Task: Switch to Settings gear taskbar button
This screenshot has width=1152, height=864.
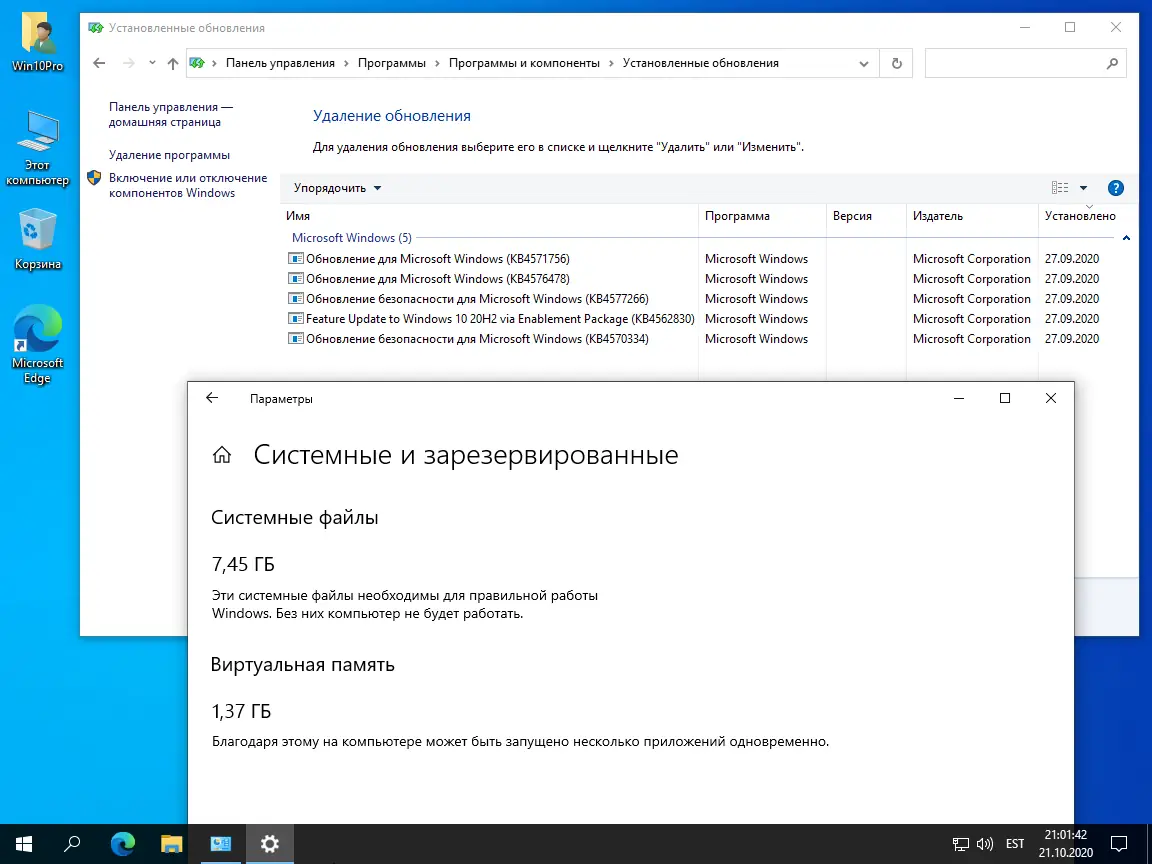Action: pos(270,843)
